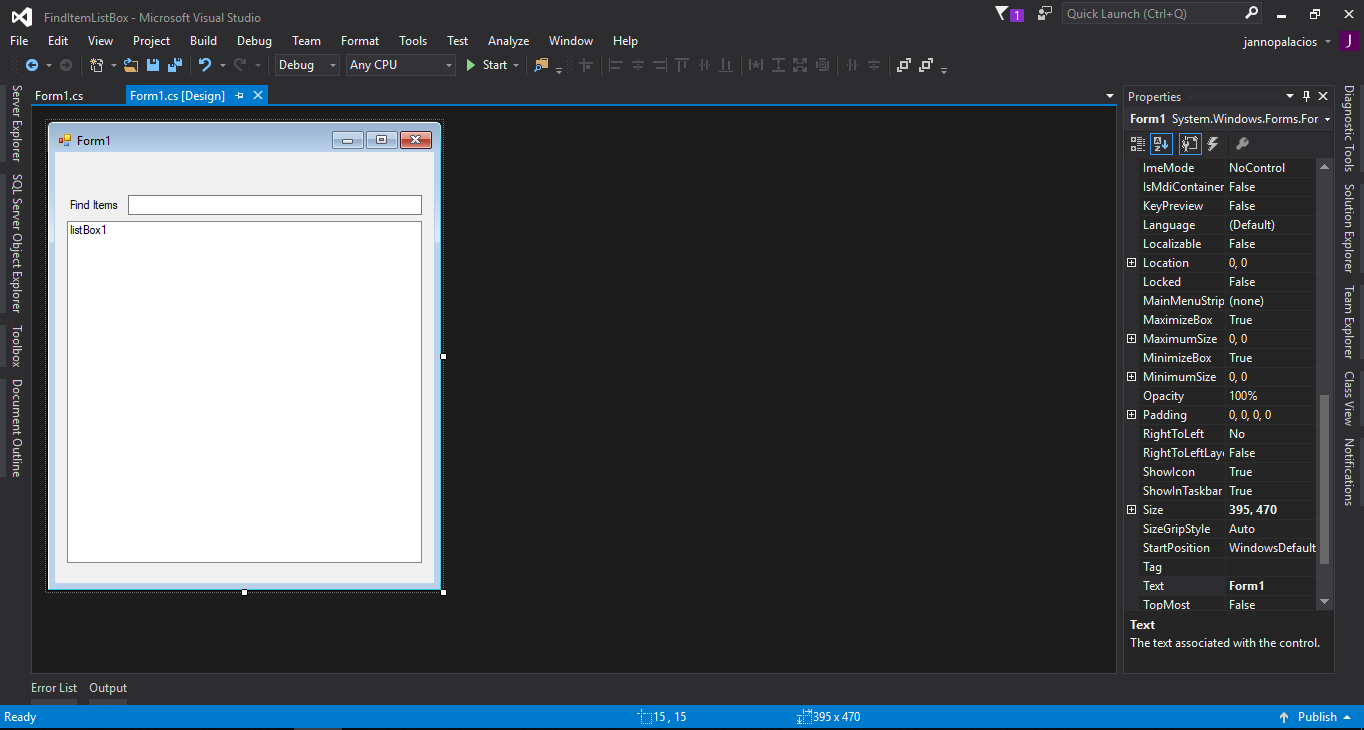Click the Find Items textbox on Form1
This screenshot has height=730, width=1364.
tap(275, 205)
